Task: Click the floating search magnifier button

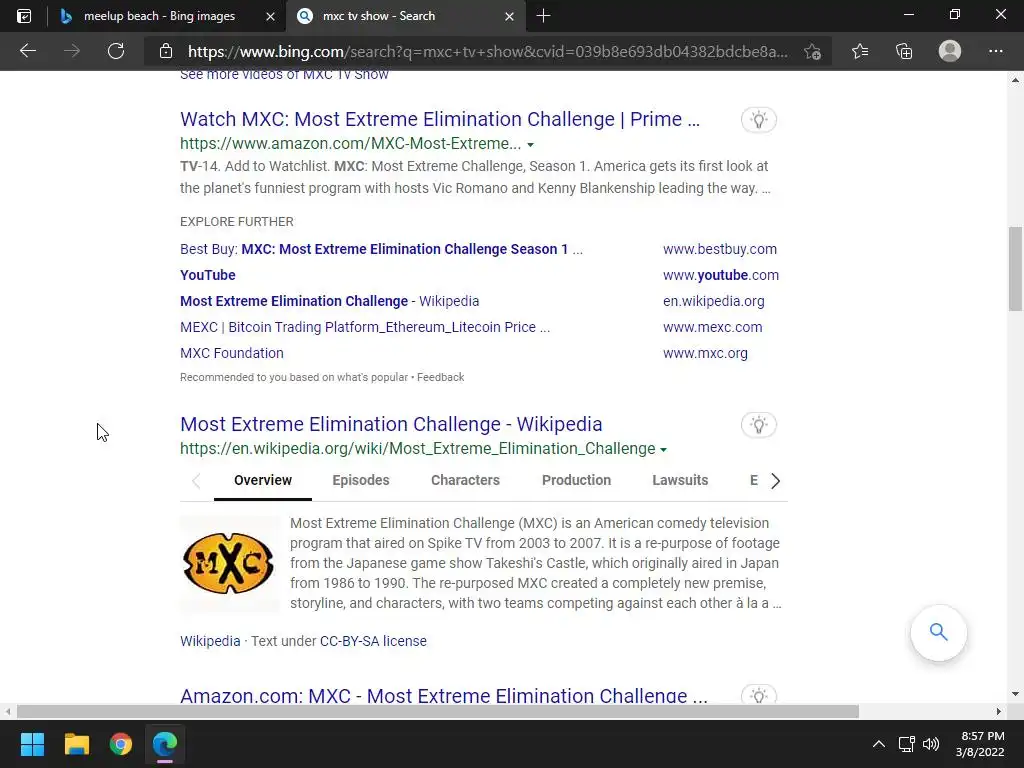Action: coord(938,632)
